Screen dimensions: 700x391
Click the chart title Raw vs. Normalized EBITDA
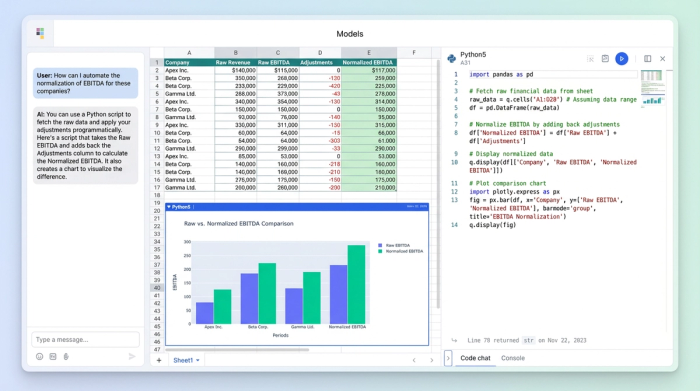coord(239,224)
